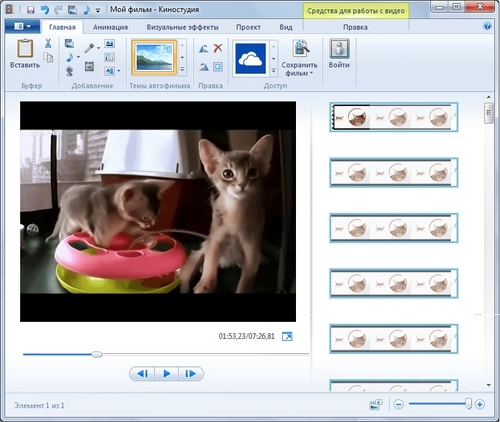Click the zoom time scale slider handle
Screen dimensions: 500x422
click(468, 404)
